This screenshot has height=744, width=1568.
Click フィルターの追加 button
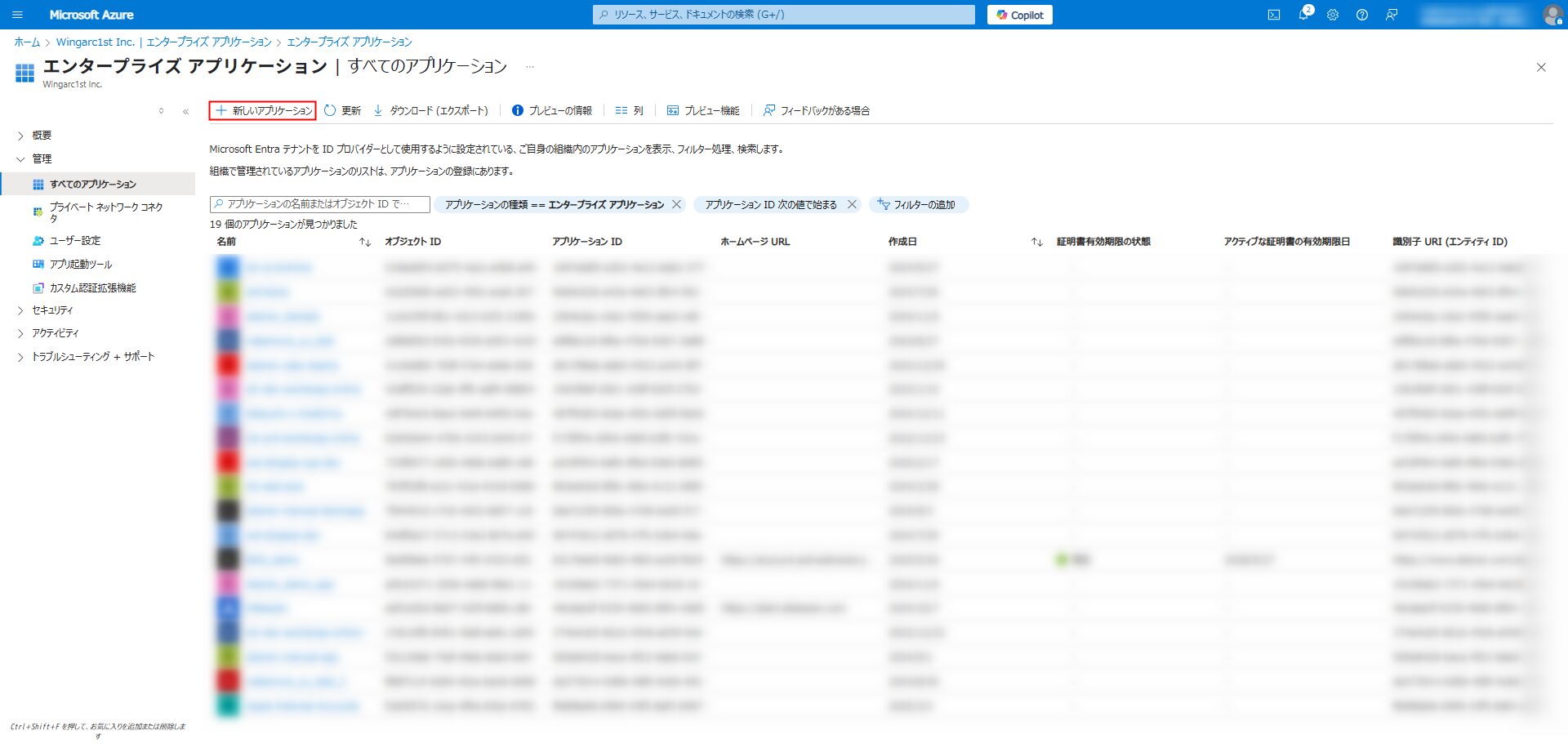click(x=919, y=205)
